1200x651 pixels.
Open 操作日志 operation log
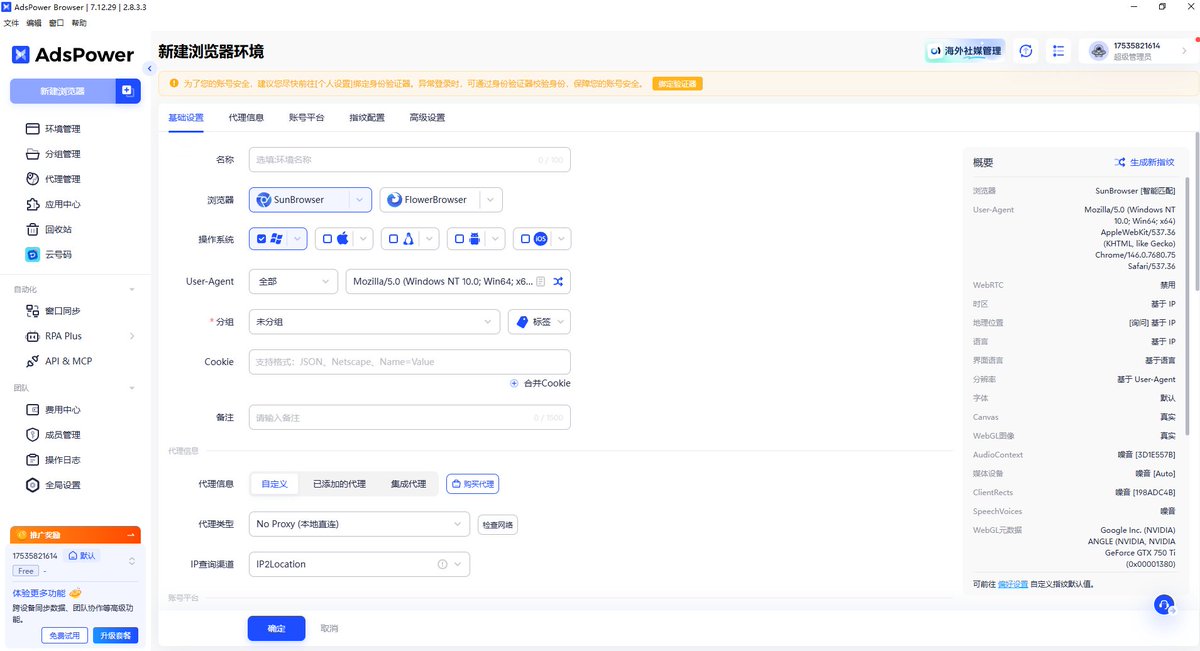[63, 460]
